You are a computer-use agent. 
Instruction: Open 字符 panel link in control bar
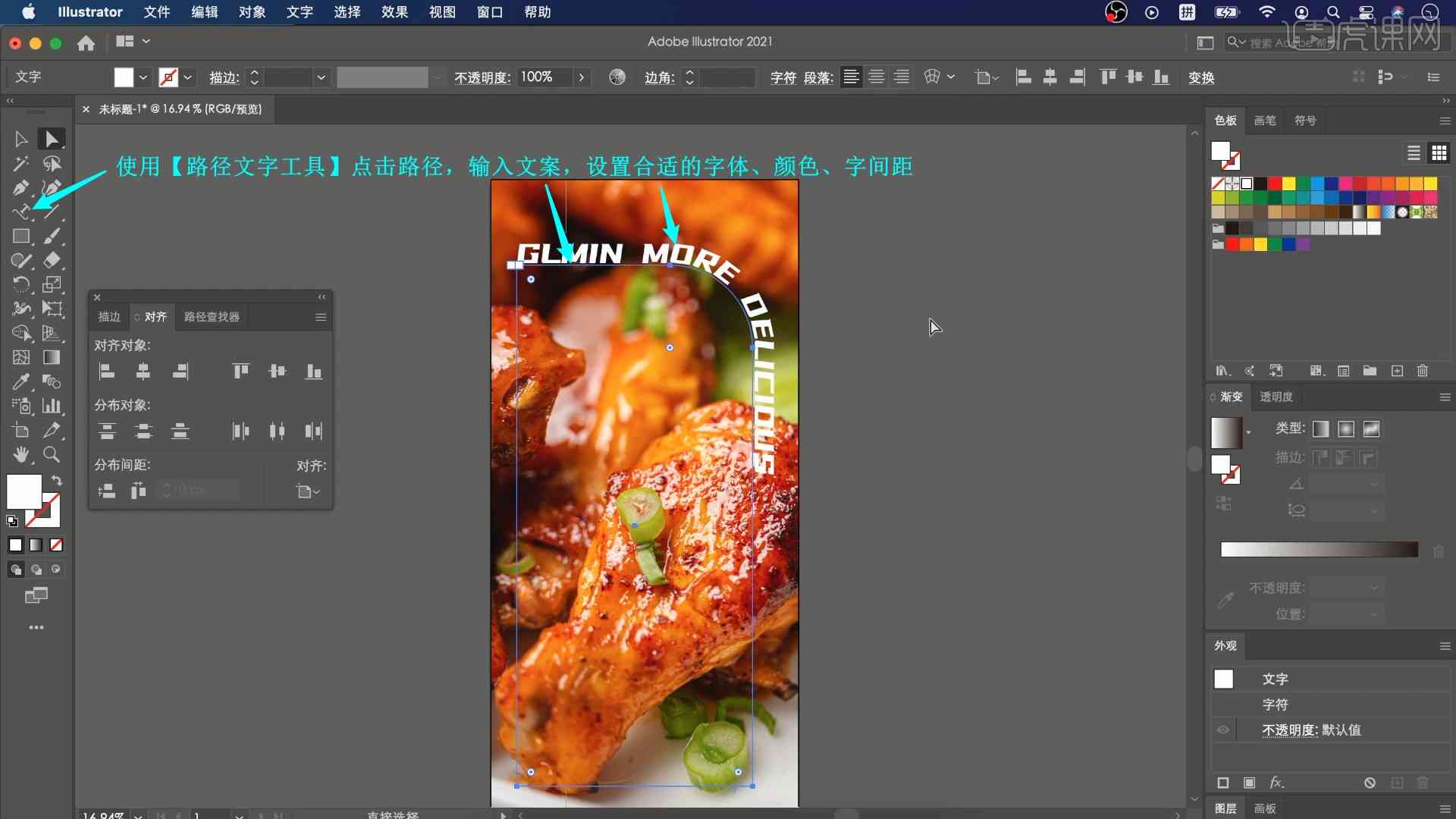pos(783,77)
